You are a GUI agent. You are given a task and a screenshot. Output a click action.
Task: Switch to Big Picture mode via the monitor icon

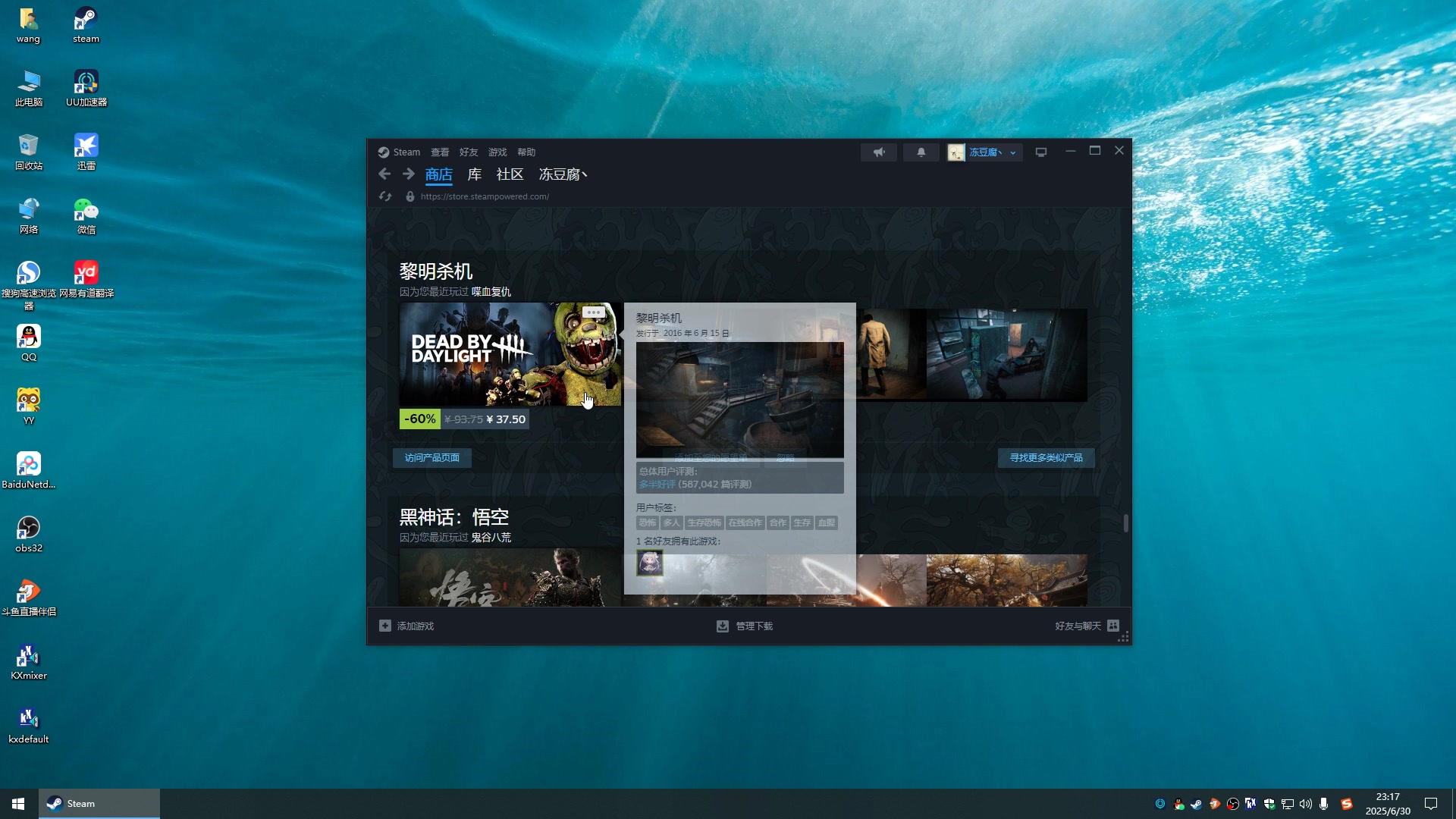click(x=1041, y=152)
